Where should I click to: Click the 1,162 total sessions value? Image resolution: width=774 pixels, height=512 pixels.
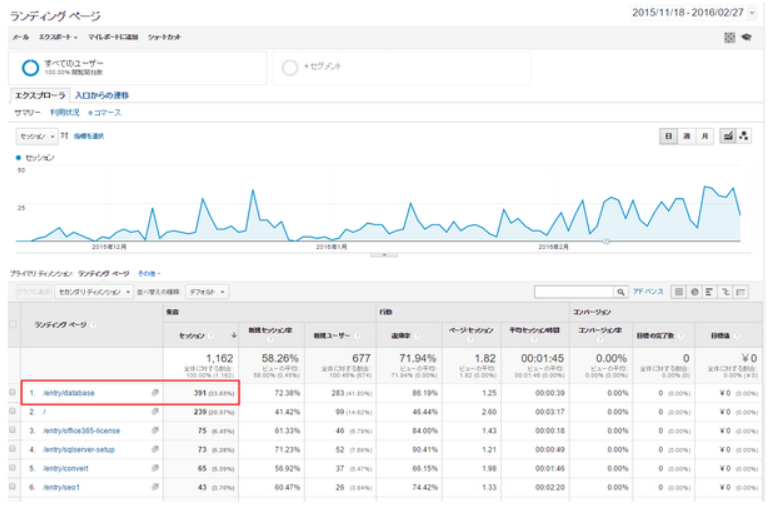pyautogui.click(x=220, y=358)
